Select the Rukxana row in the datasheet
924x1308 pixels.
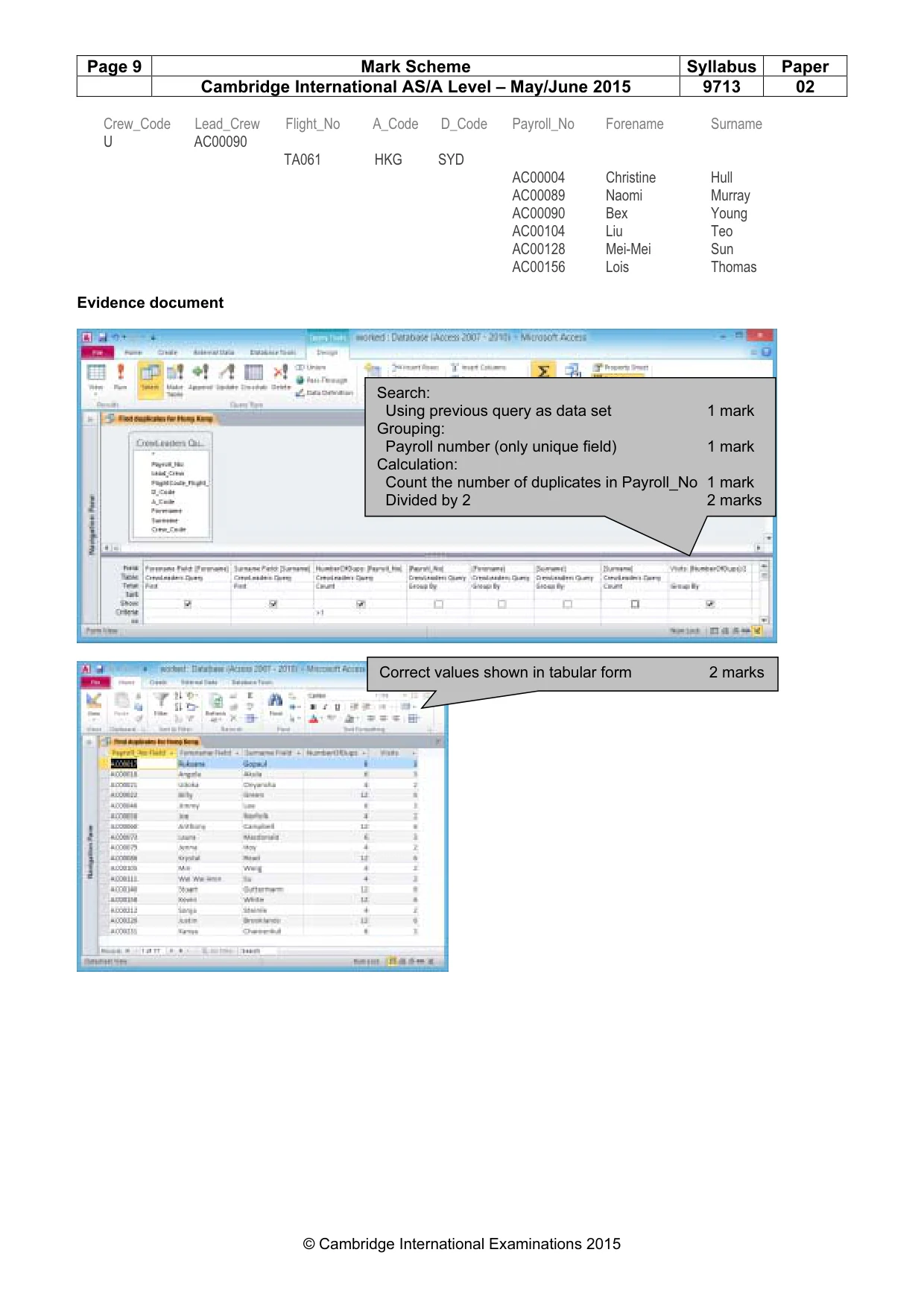tap(259, 764)
